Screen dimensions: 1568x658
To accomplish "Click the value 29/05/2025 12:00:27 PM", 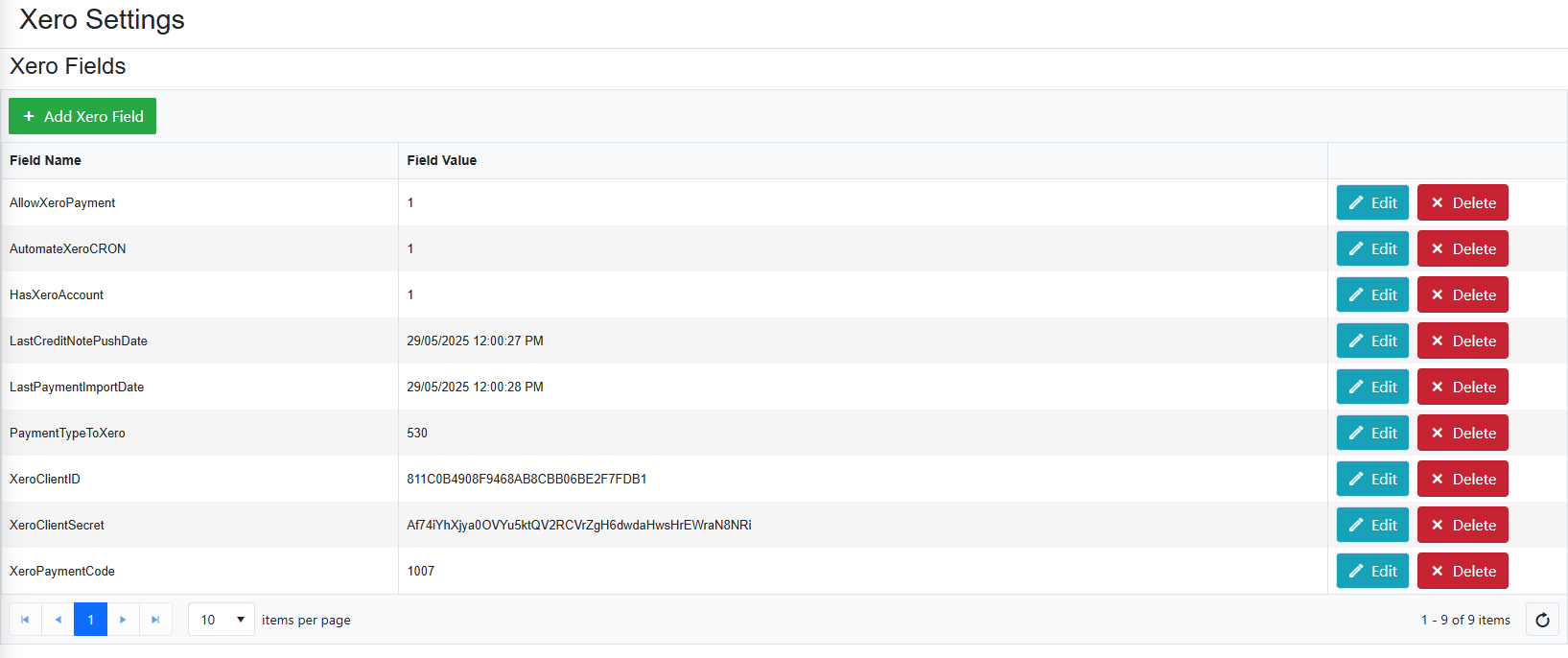I will click(x=475, y=341).
